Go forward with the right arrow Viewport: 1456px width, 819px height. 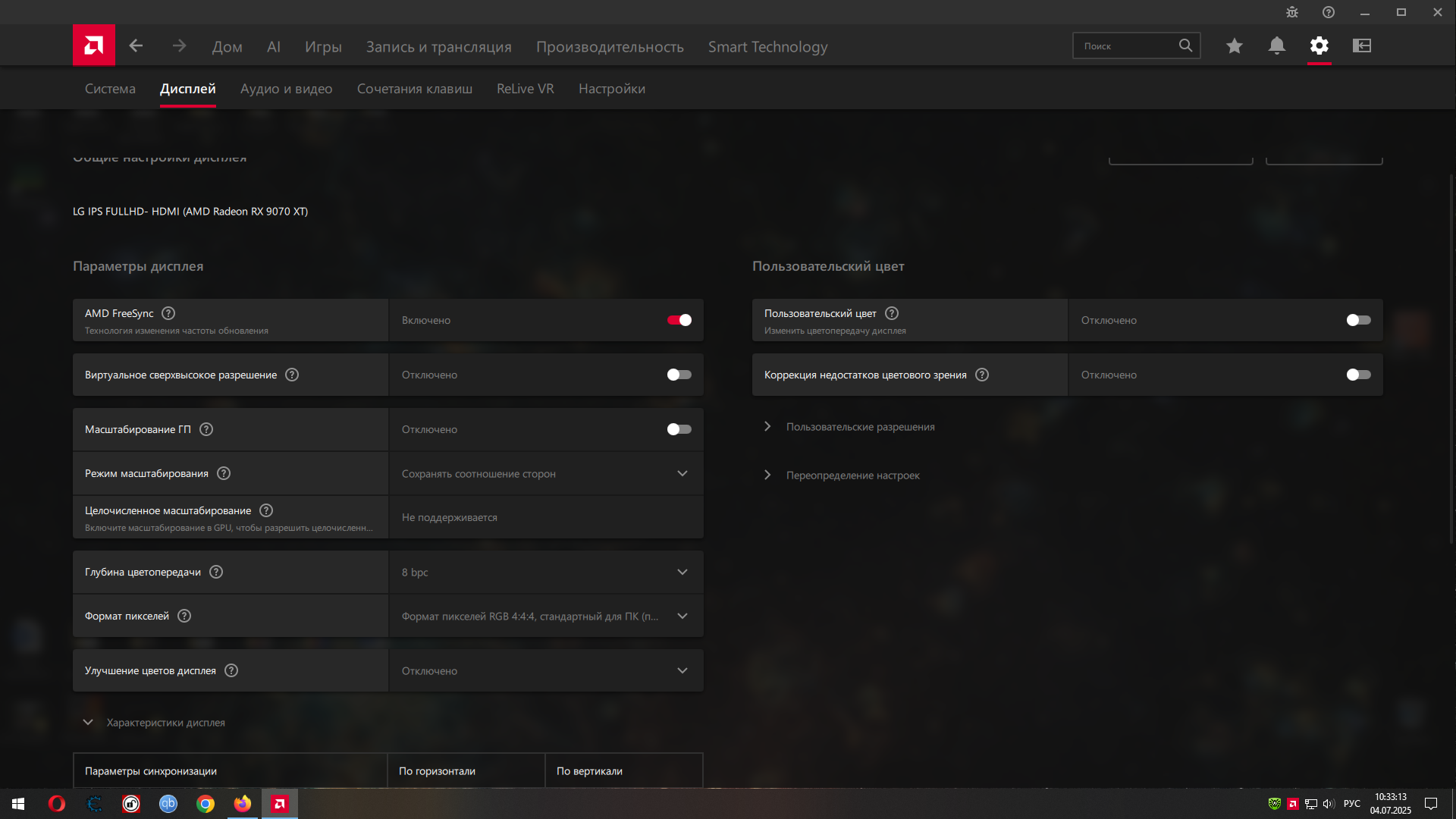[x=179, y=46]
